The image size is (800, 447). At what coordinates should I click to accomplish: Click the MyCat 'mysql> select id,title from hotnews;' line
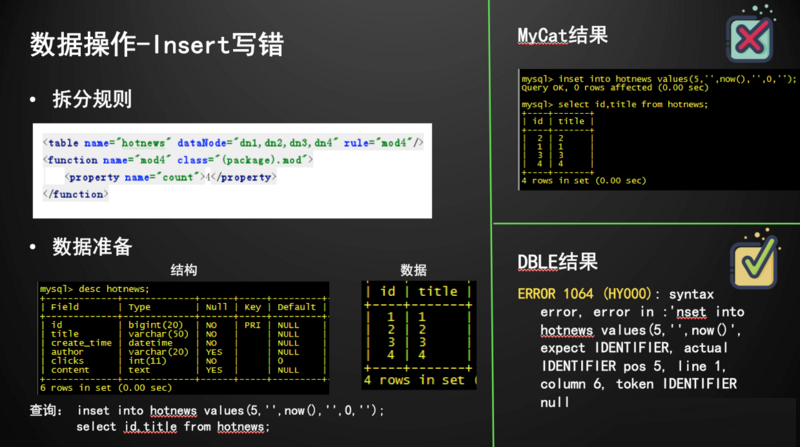pyautogui.click(x=615, y=105)
